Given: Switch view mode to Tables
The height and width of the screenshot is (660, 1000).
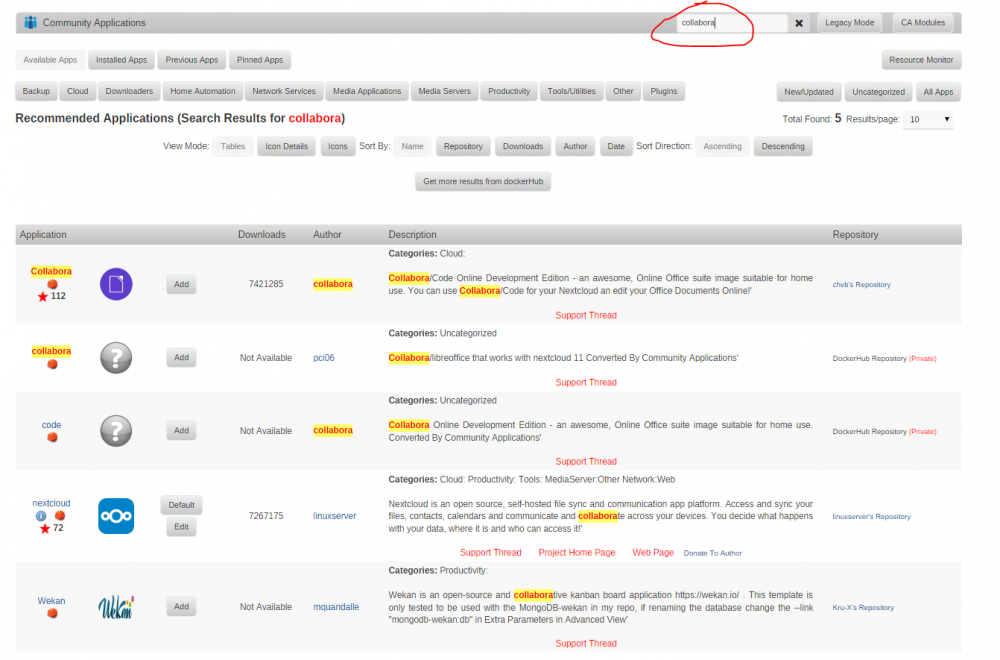Looking at the screenshot, I should coord(233,146).
